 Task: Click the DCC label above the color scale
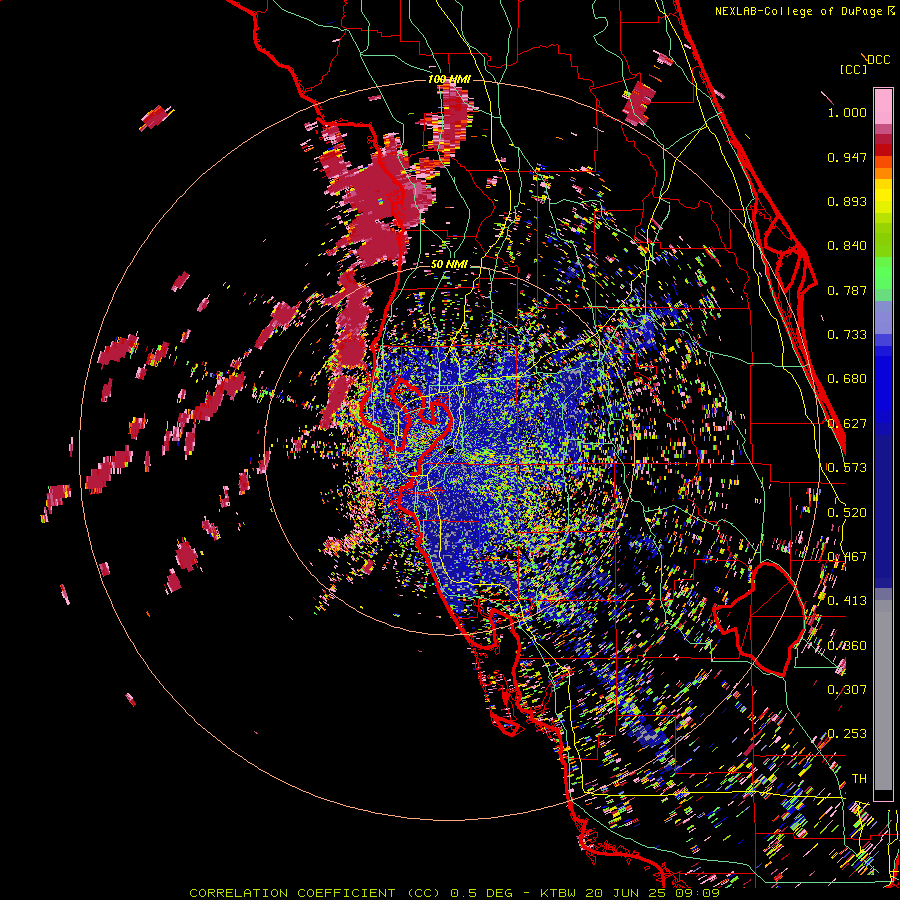878,60
